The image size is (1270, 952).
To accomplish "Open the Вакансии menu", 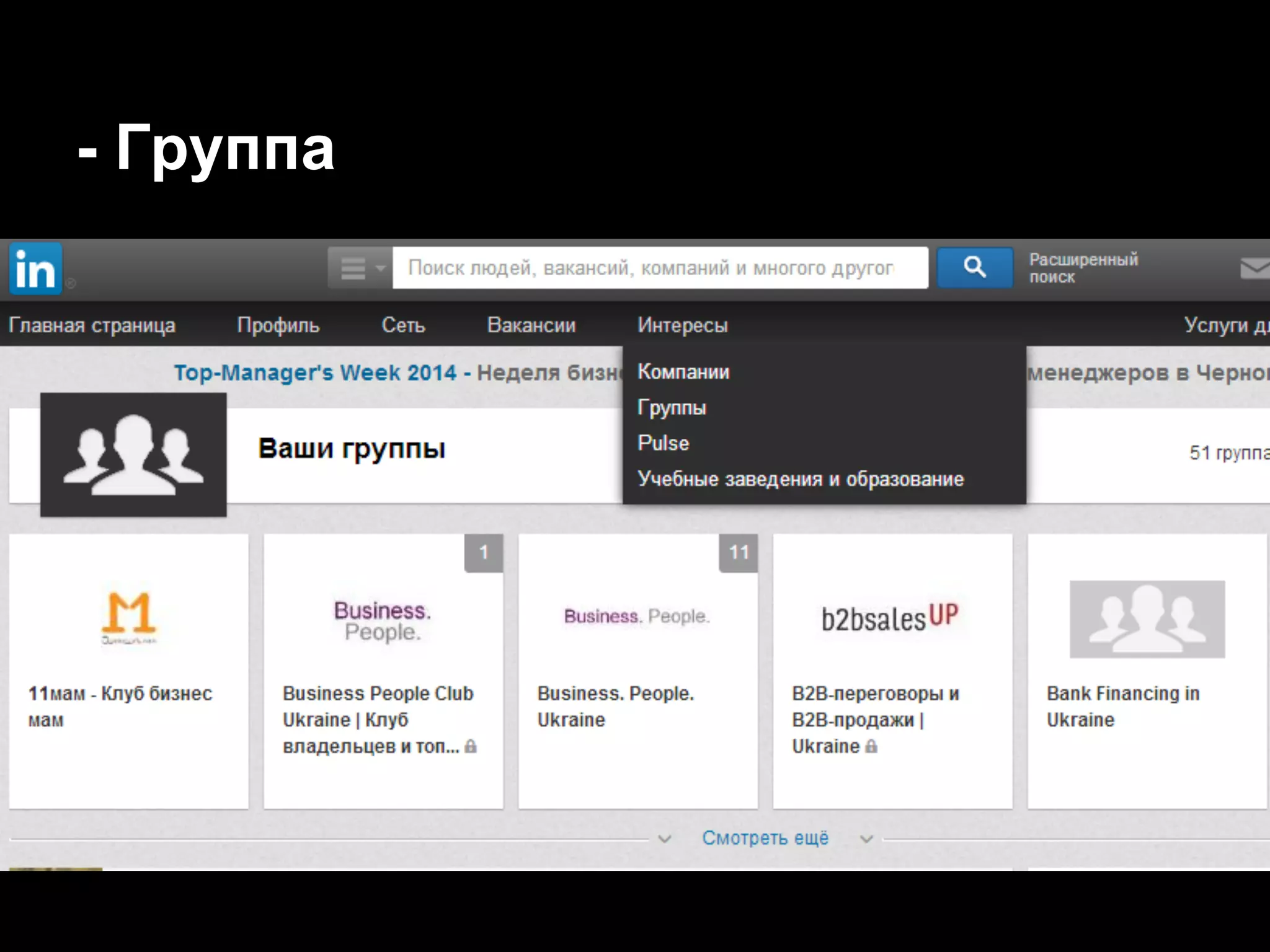I will [x=531, y=325].
